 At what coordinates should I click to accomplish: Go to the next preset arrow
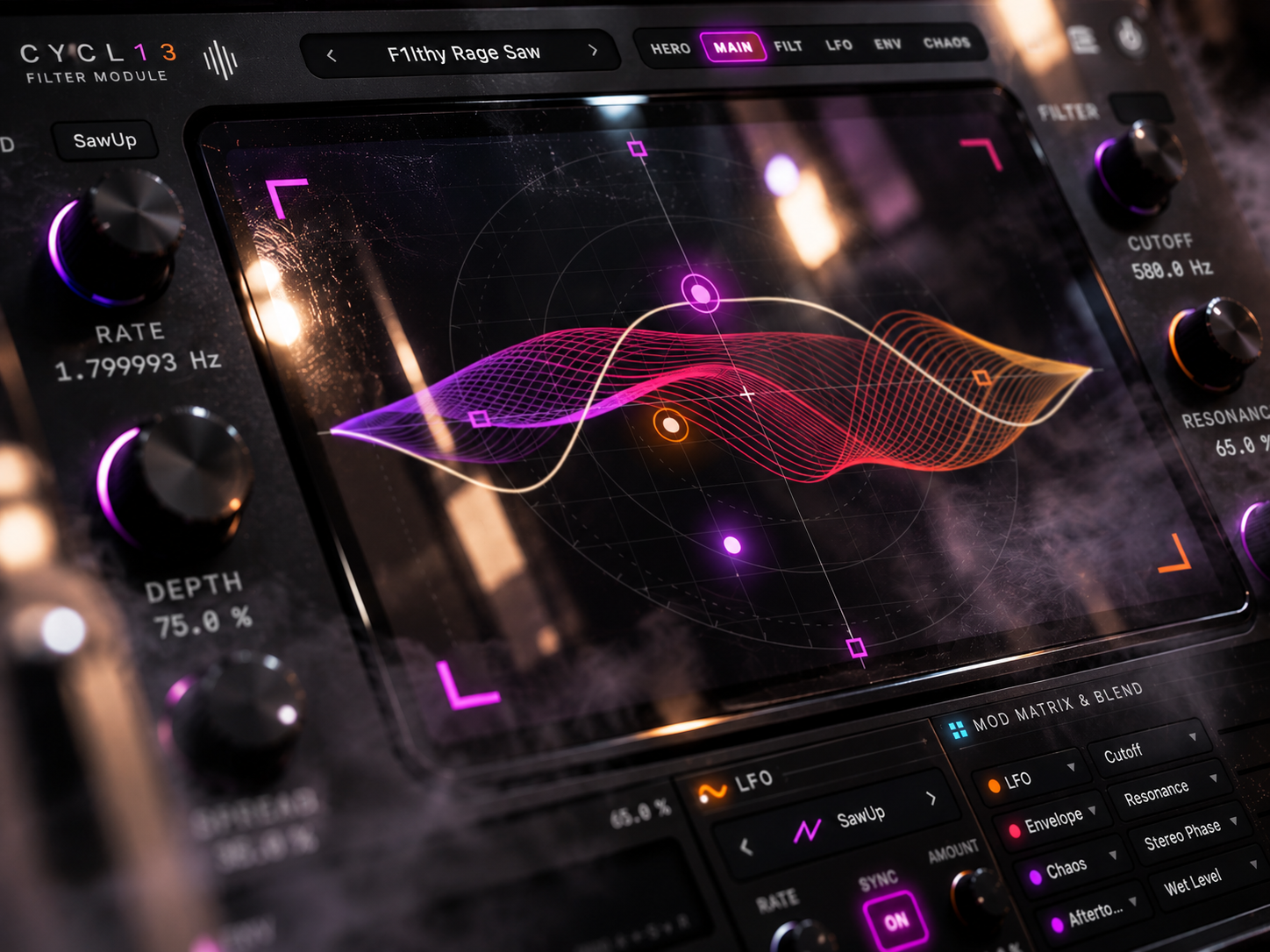594,51
